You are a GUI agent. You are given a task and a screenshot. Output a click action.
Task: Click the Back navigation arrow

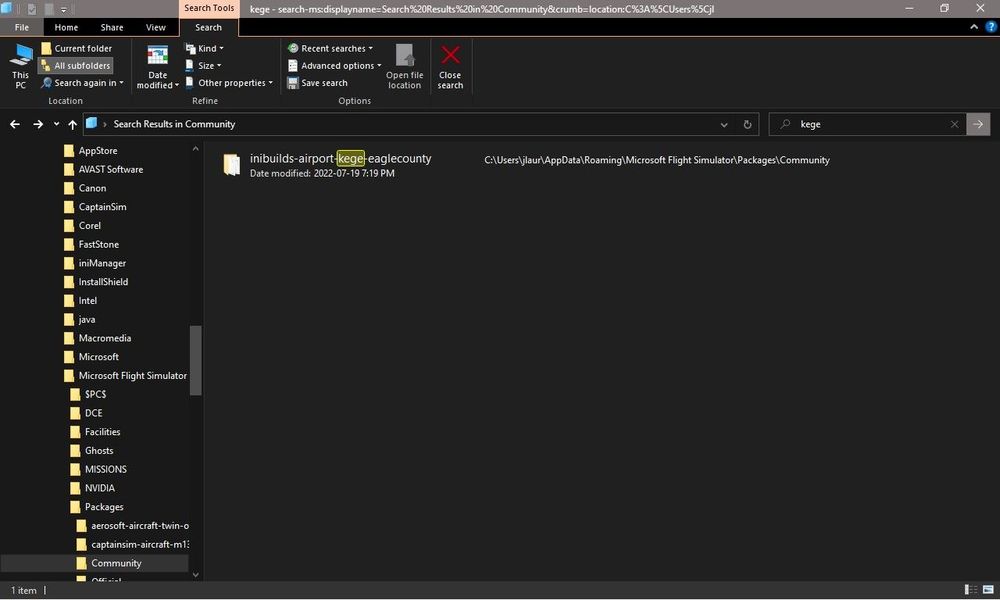click(15, 125)
